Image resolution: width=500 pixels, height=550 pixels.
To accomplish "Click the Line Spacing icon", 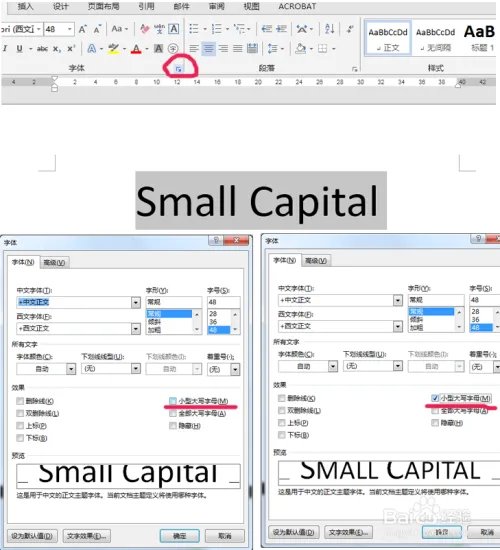I will click(273, 48).
